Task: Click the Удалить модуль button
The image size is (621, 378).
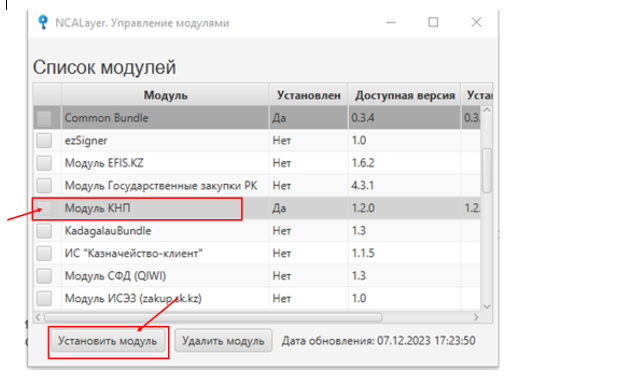Action: tap(223, 341)
